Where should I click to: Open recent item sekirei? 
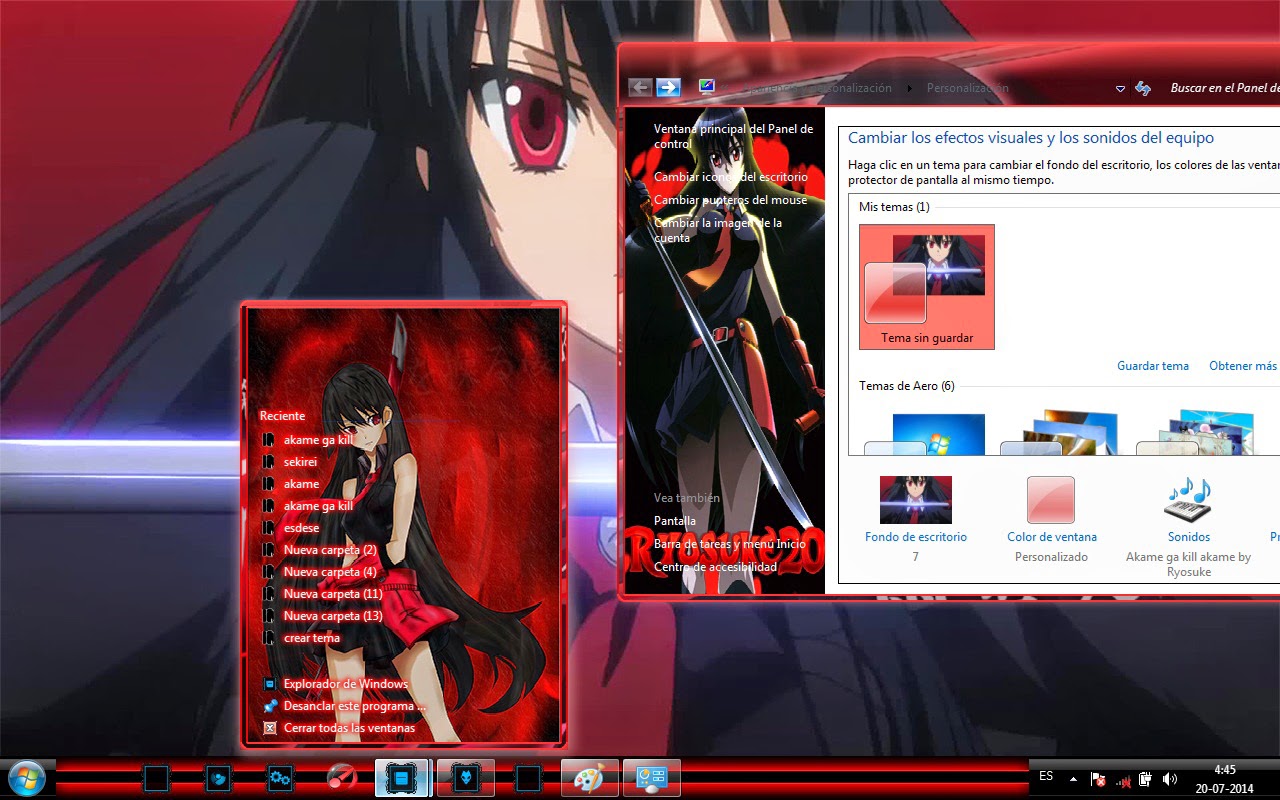coord(300,462)
